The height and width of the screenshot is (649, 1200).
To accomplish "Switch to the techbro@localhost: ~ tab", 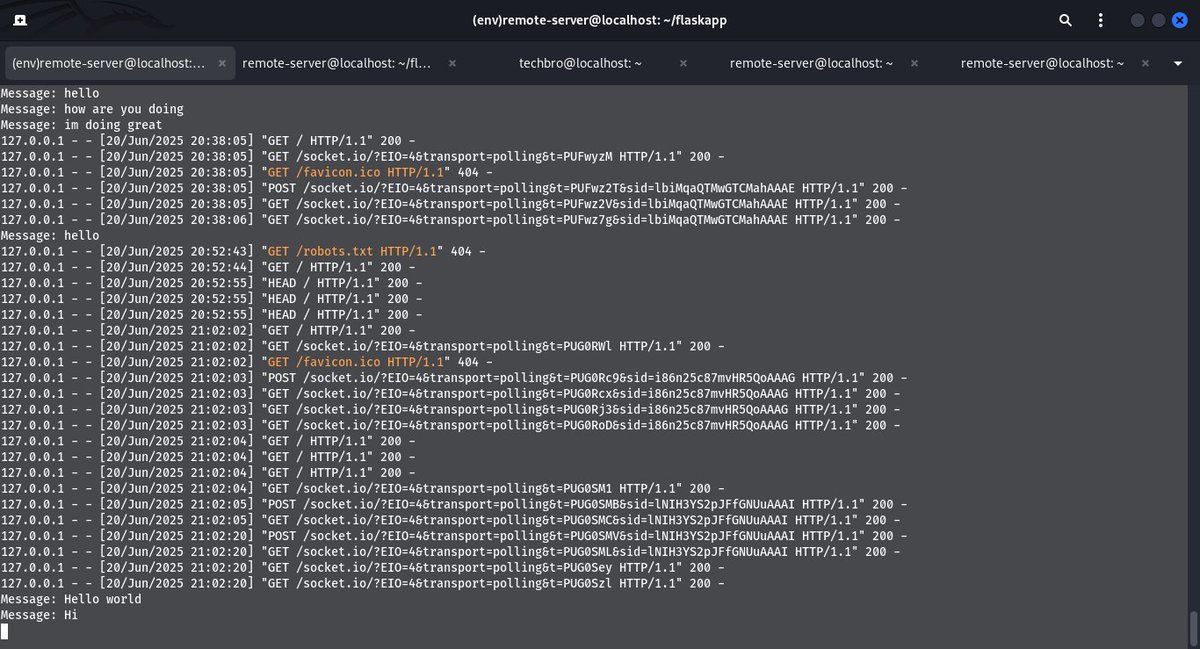I will tap(580, 63).
